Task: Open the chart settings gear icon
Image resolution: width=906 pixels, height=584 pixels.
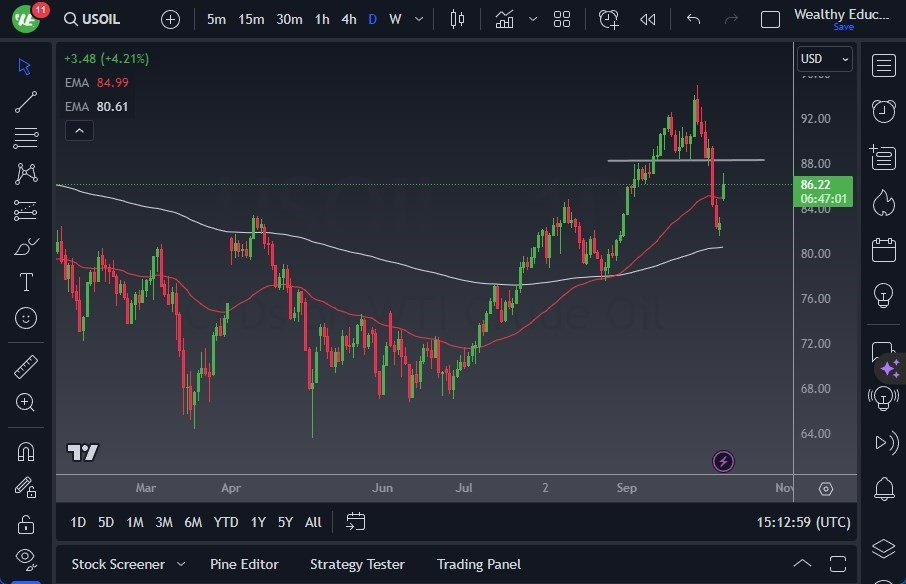Action: coord(826,489)
